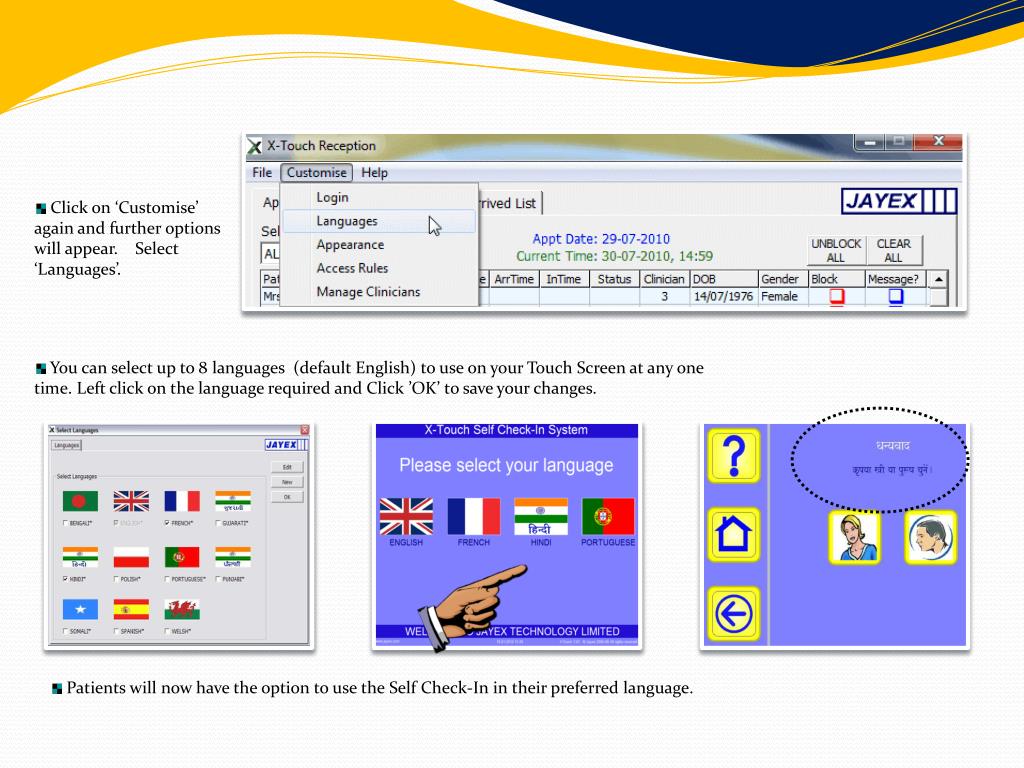Uncheck the FRENCH language checkbox
The width and height of the screenshot is (1024, 768).
point(167,523)
